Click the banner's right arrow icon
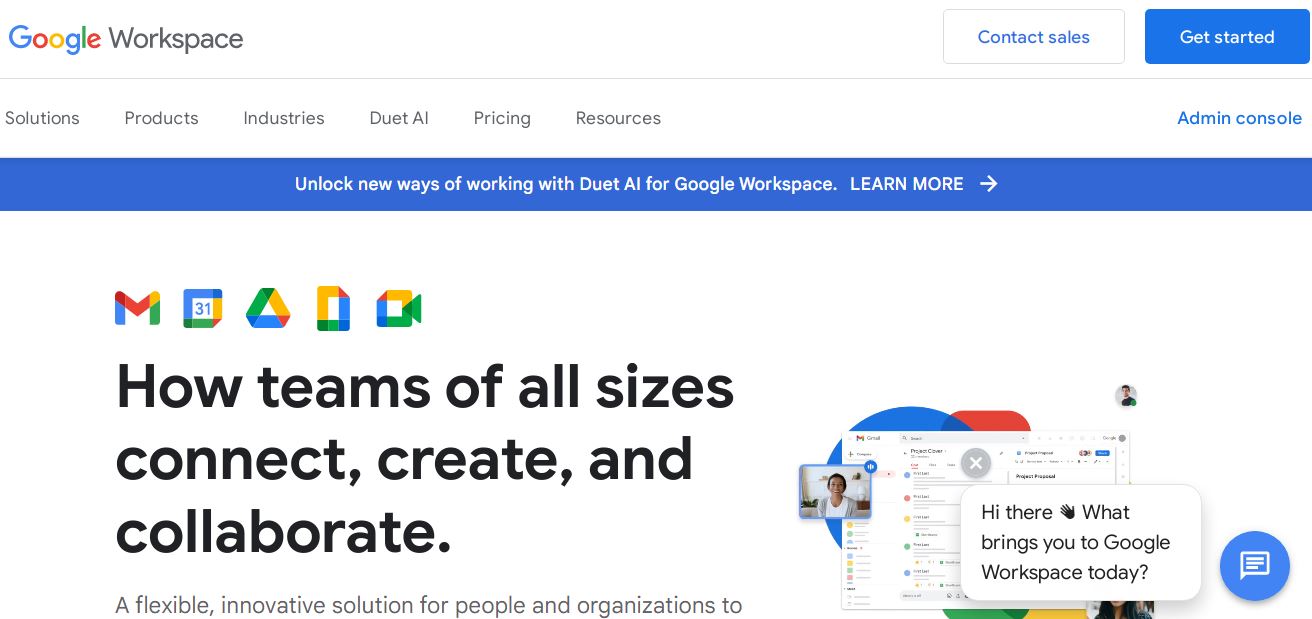 pyautogui.click(x=989, y=184)
